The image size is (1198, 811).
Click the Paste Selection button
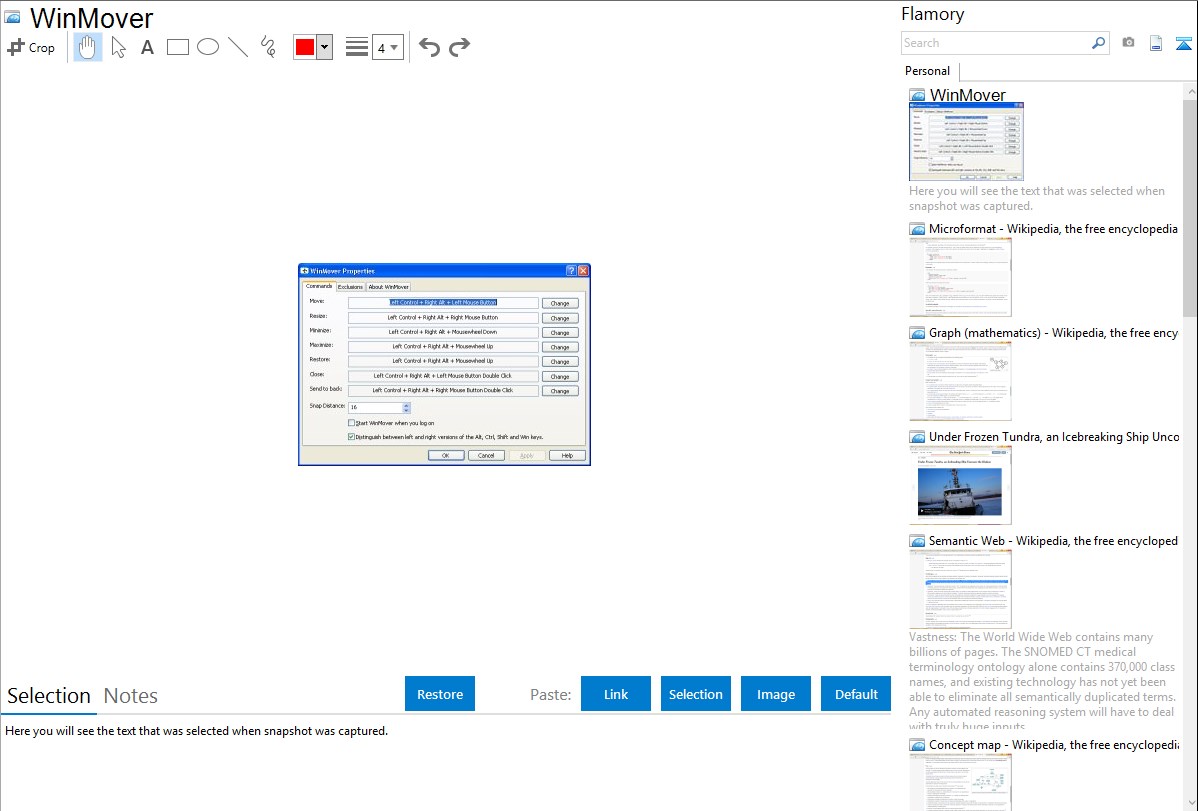tap(695, 694)
